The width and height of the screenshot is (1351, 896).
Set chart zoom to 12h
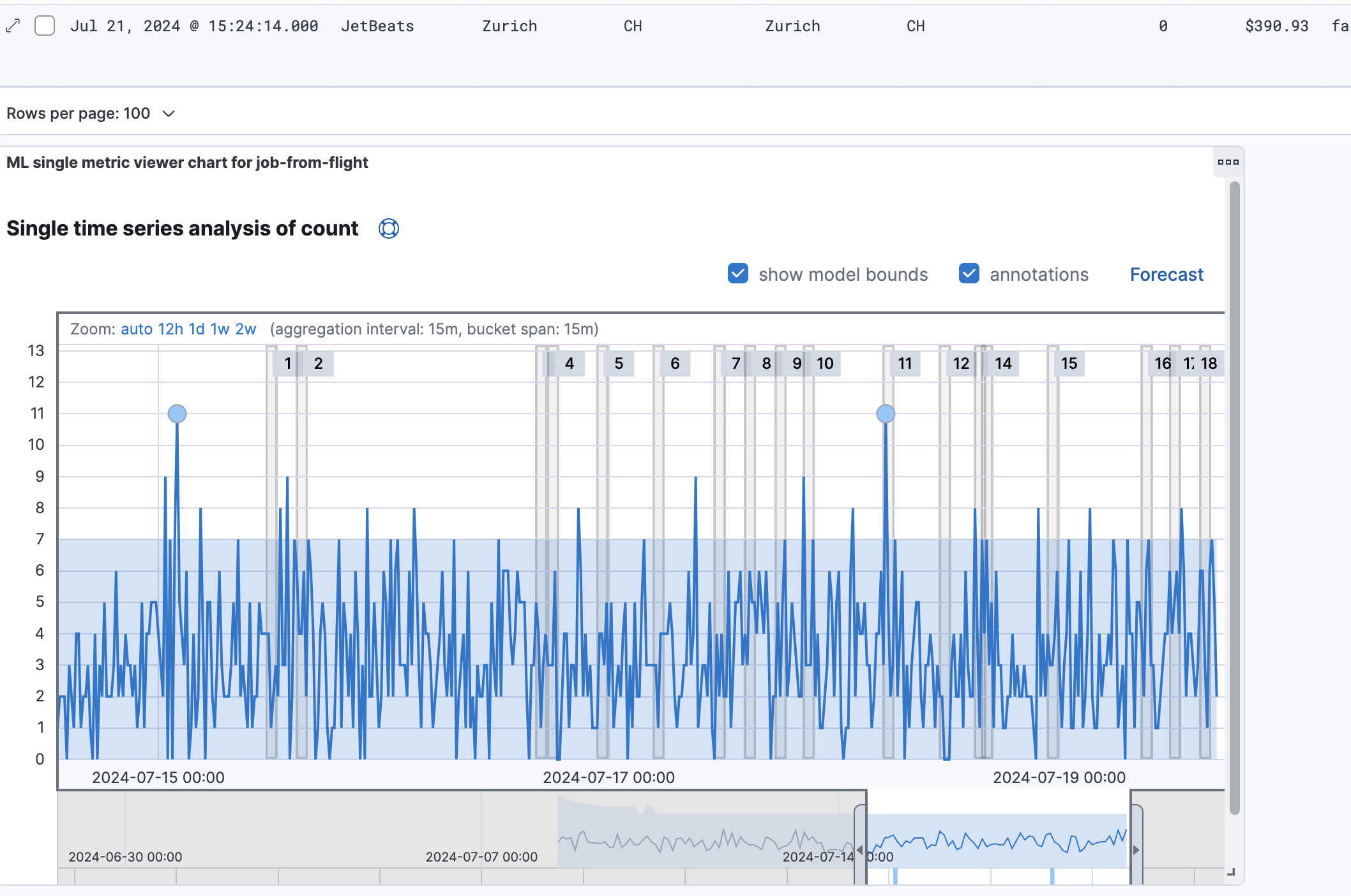point(170,329)
